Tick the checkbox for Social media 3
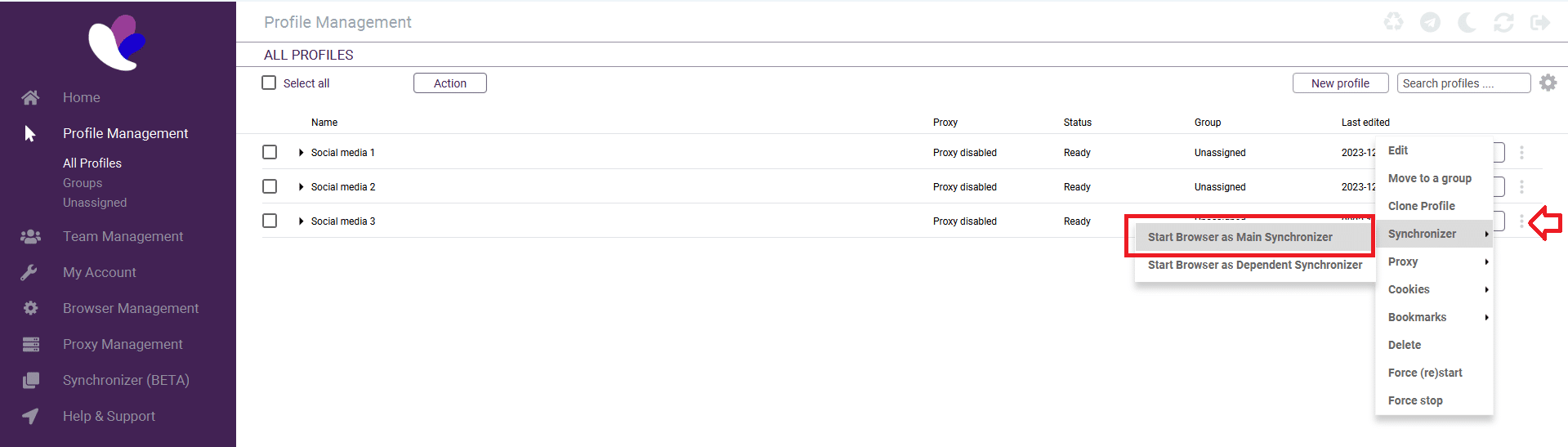Screen dimensions: 1568x447 coord(270,221)
